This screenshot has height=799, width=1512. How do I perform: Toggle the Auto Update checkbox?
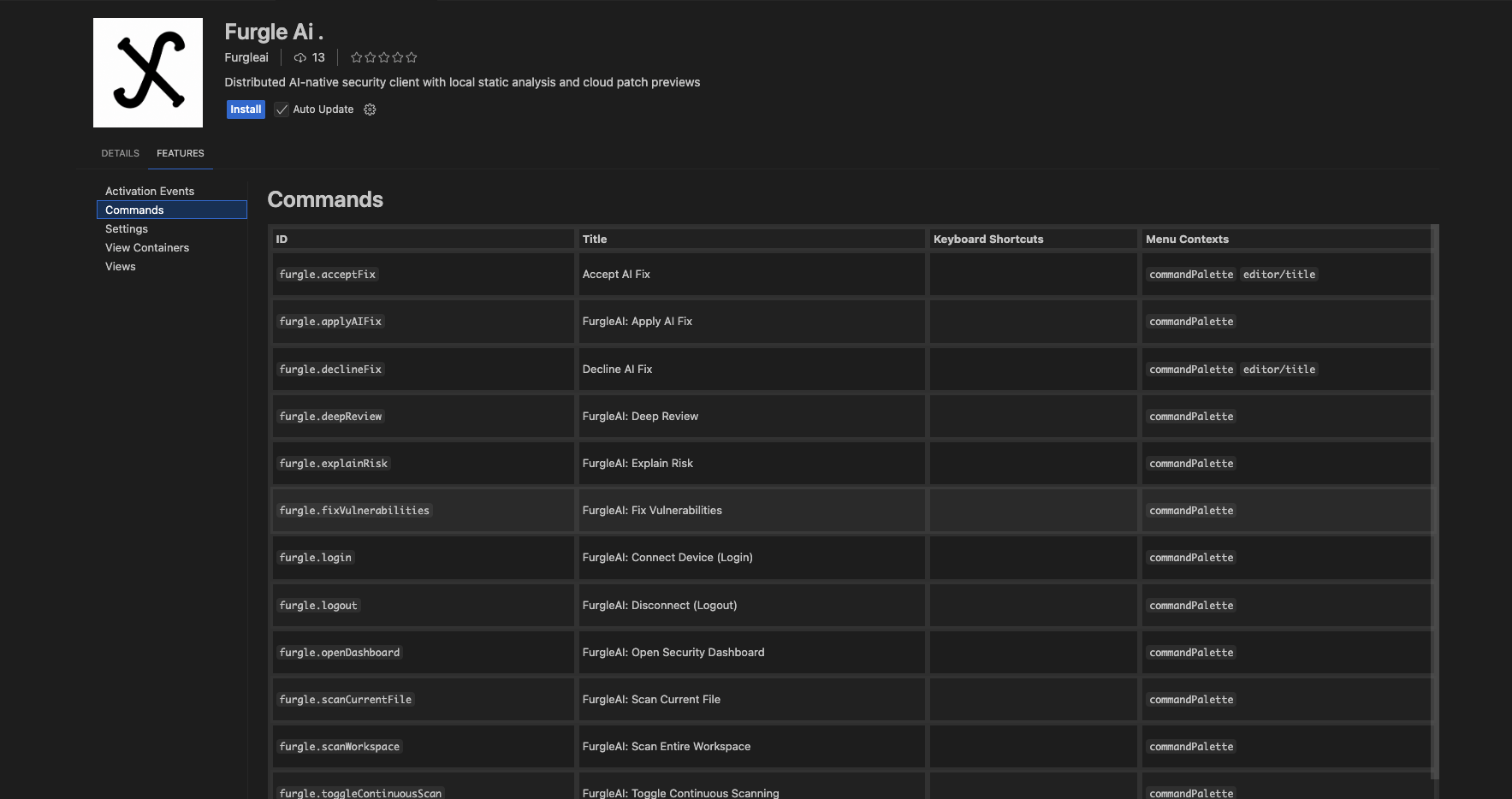(282, 109)
